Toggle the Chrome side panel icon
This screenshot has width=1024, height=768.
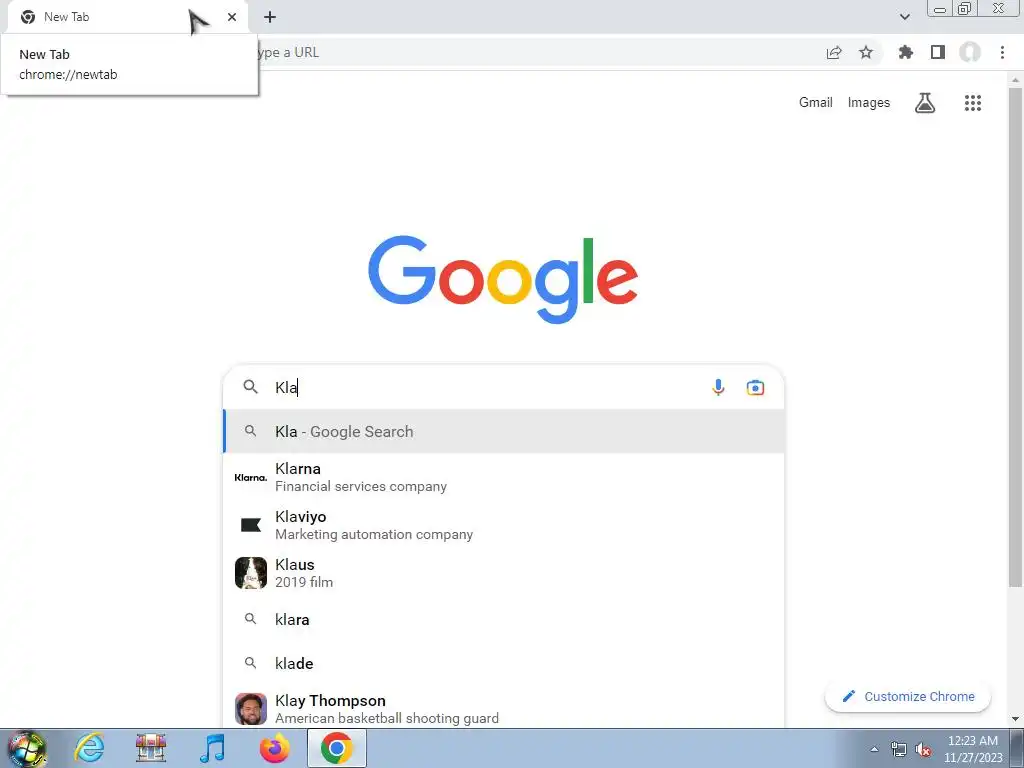point(938,52)
